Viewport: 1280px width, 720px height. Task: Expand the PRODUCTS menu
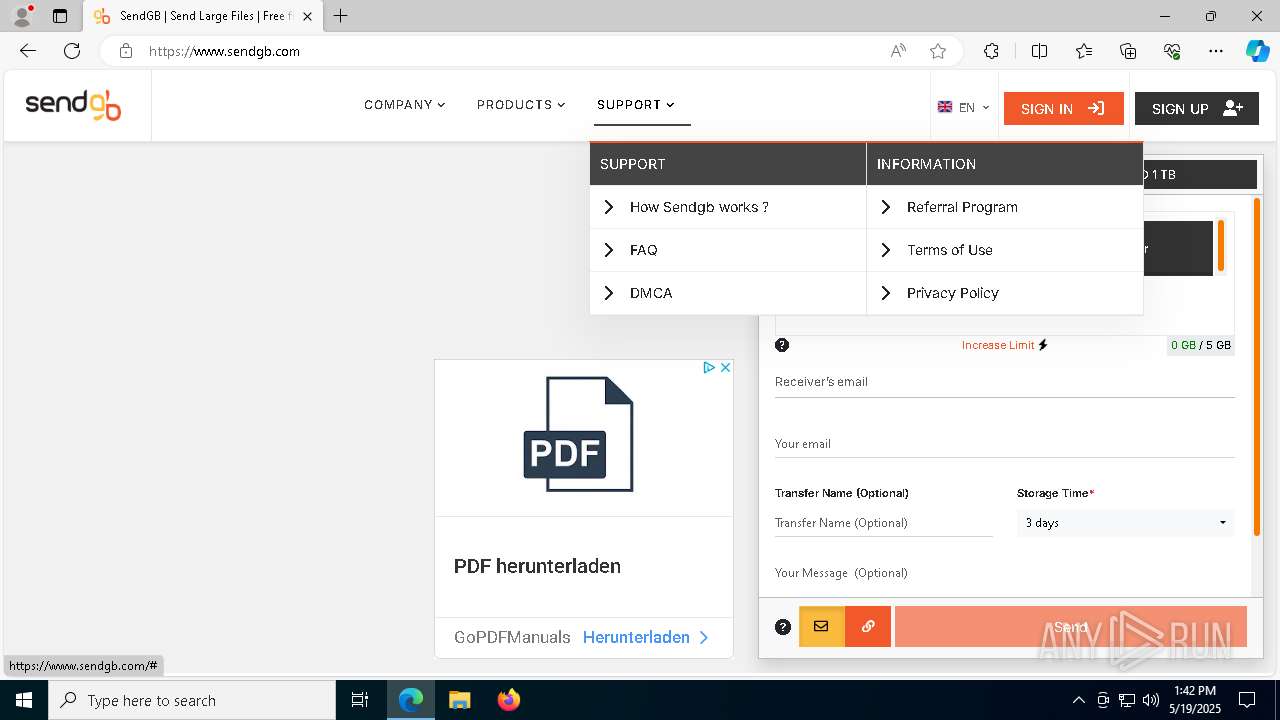point(521,105)
